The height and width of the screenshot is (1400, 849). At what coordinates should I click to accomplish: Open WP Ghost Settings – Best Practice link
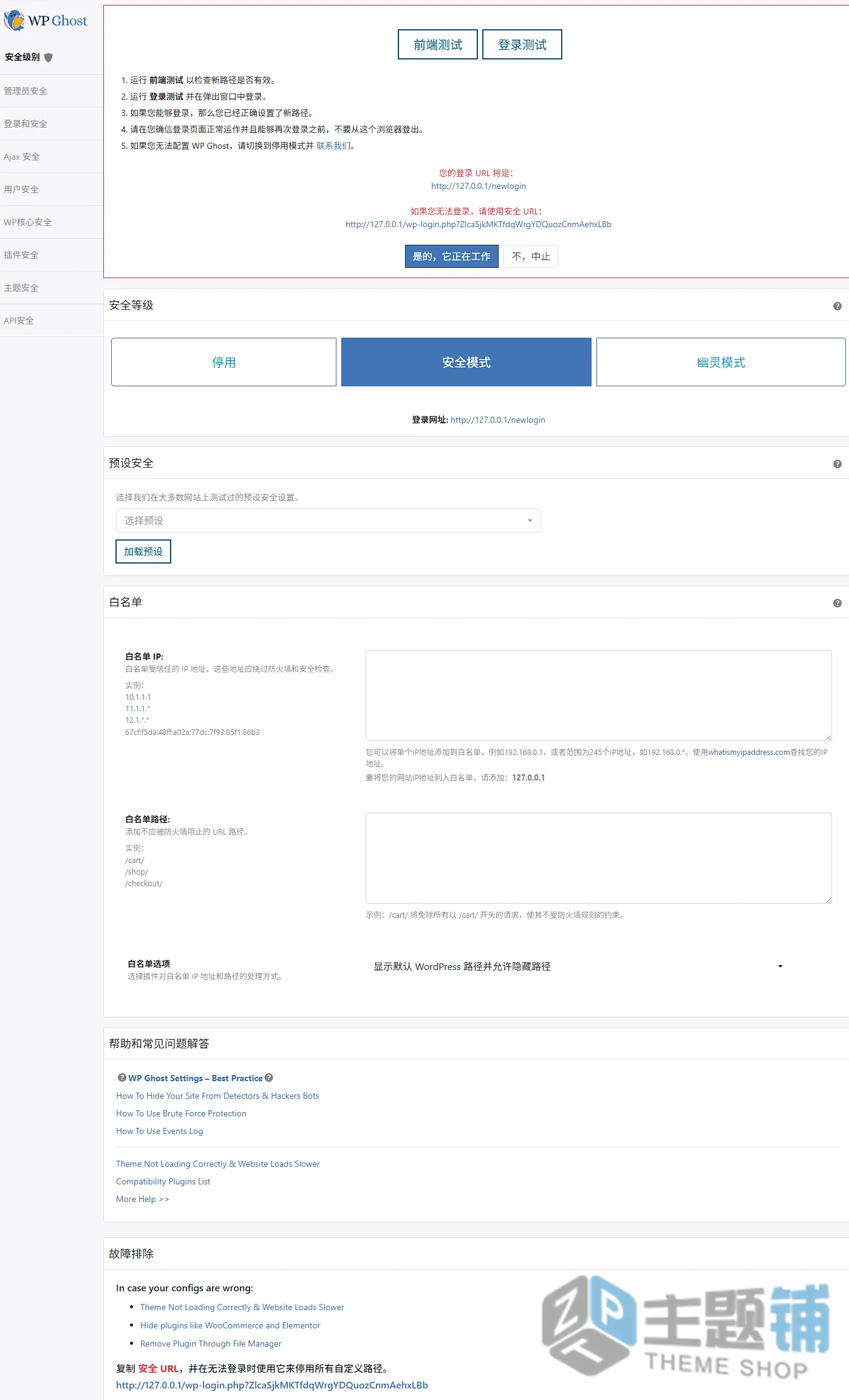tap(196, 1078)
